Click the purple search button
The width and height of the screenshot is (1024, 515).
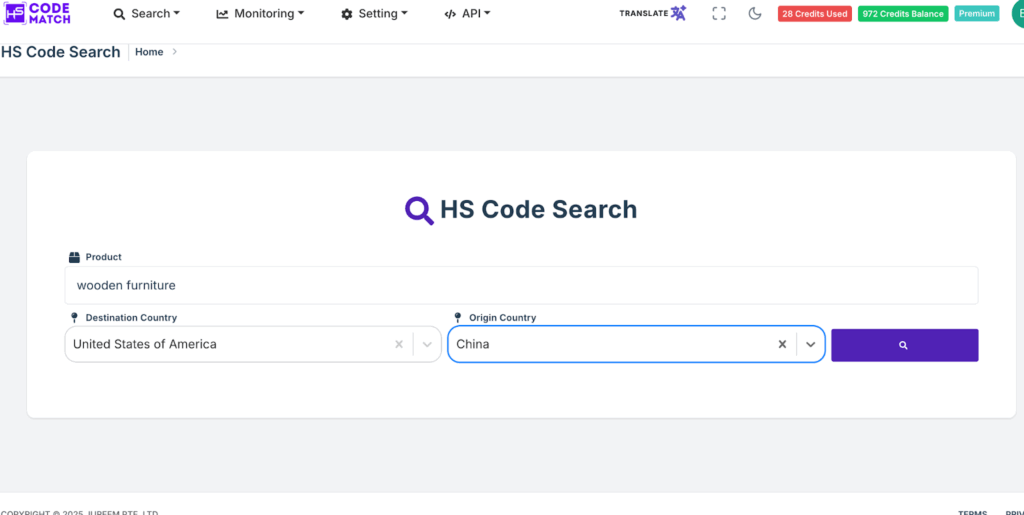[x=904, y=345]
